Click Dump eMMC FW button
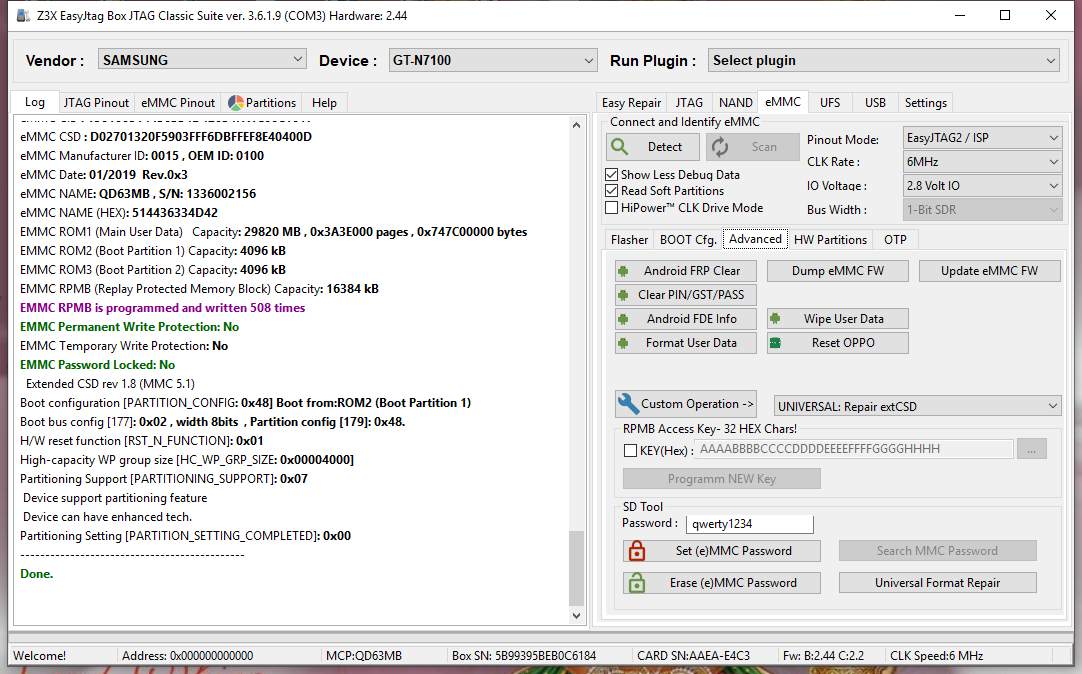The width and height of the screenshot is (1082, 674). point(838,270)
